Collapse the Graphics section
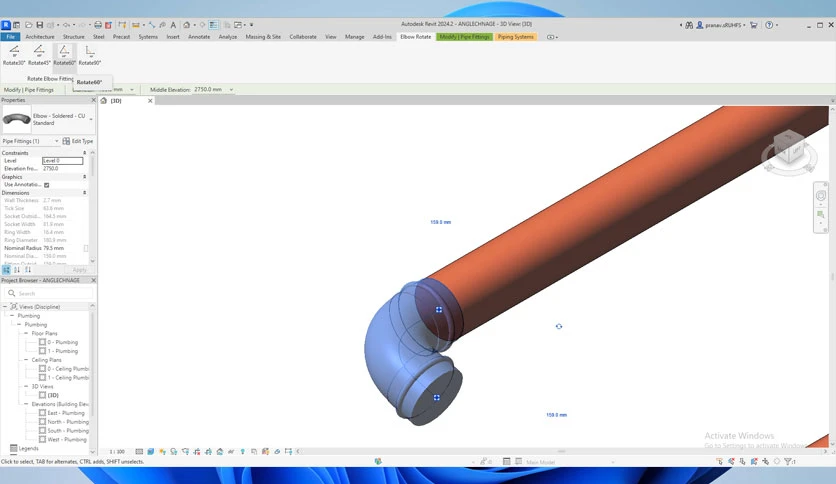836x484 pixels. click(x=84, y=176)
